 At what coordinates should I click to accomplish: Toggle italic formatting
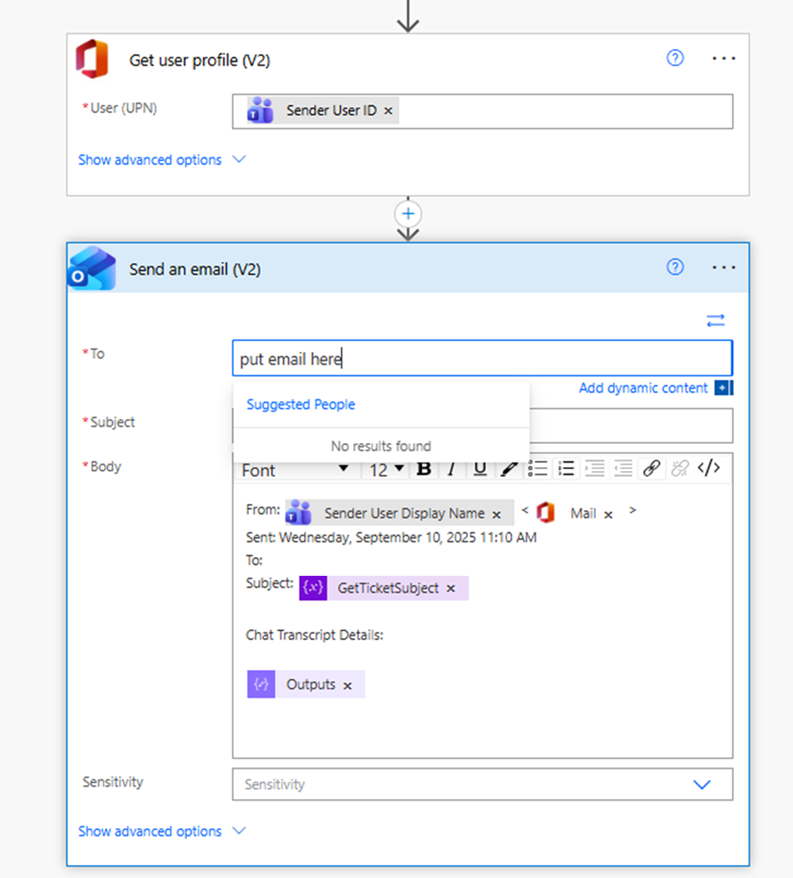click(x=451, y=469)
